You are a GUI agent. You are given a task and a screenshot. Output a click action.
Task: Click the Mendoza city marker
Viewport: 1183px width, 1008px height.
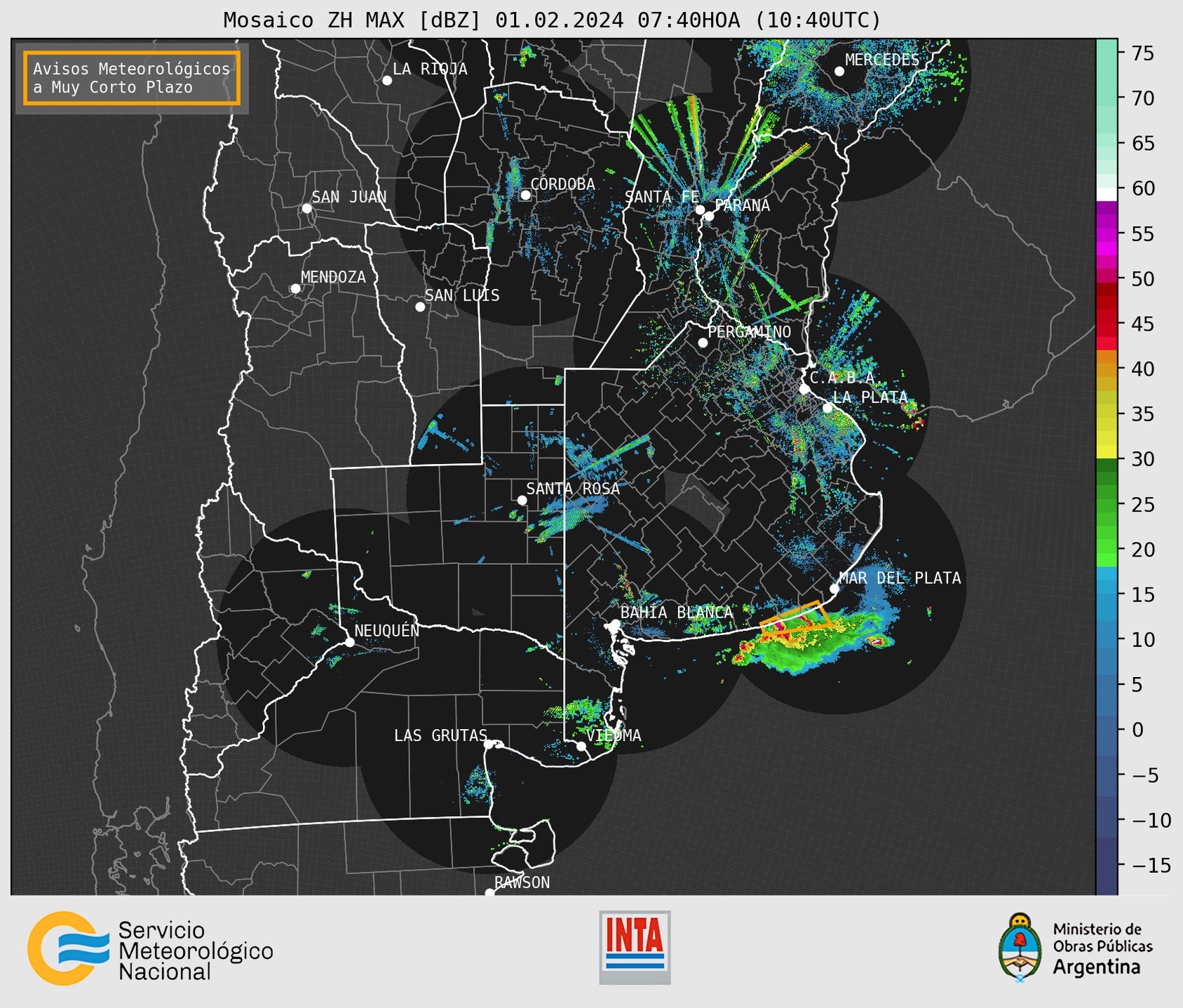pos(296,289)
